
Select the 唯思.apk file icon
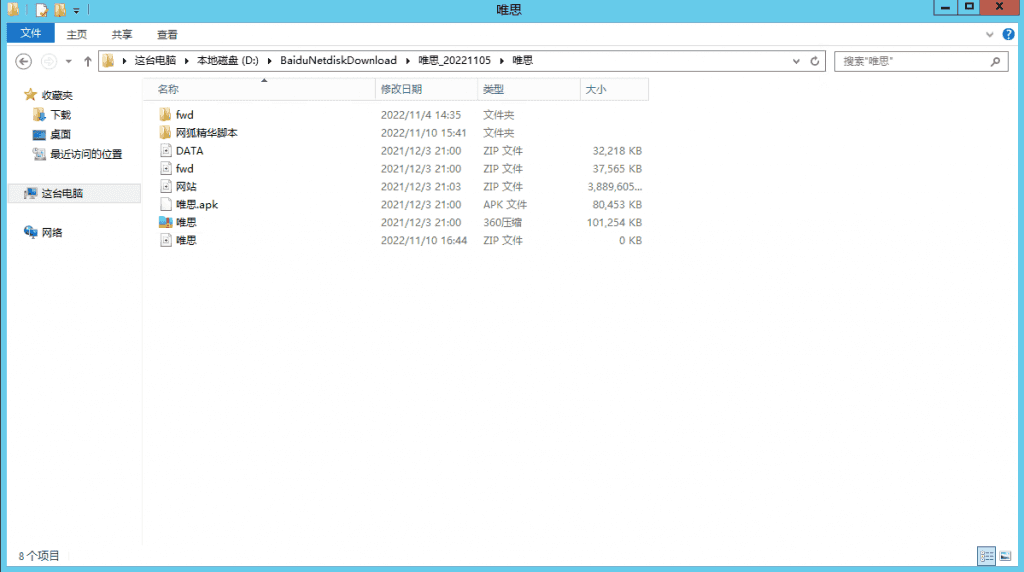(x=166, y=204)
